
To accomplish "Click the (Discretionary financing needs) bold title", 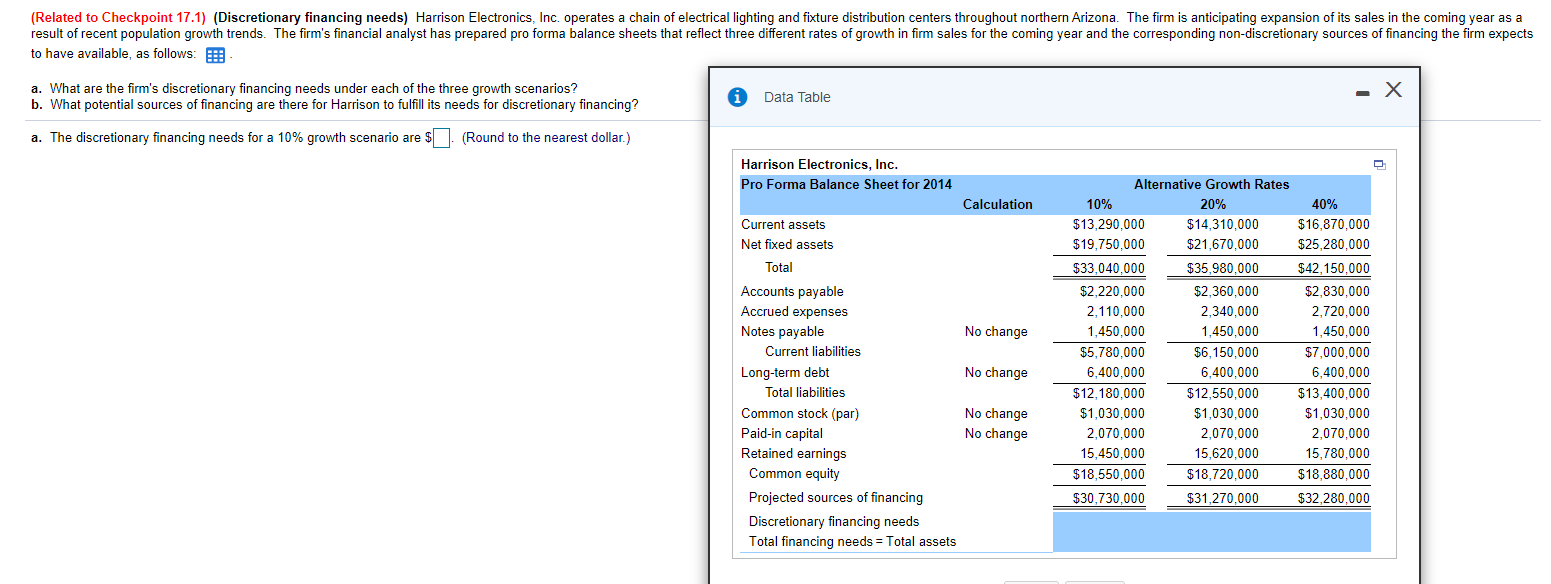I will pyautogui.click(x=310, y=18).
